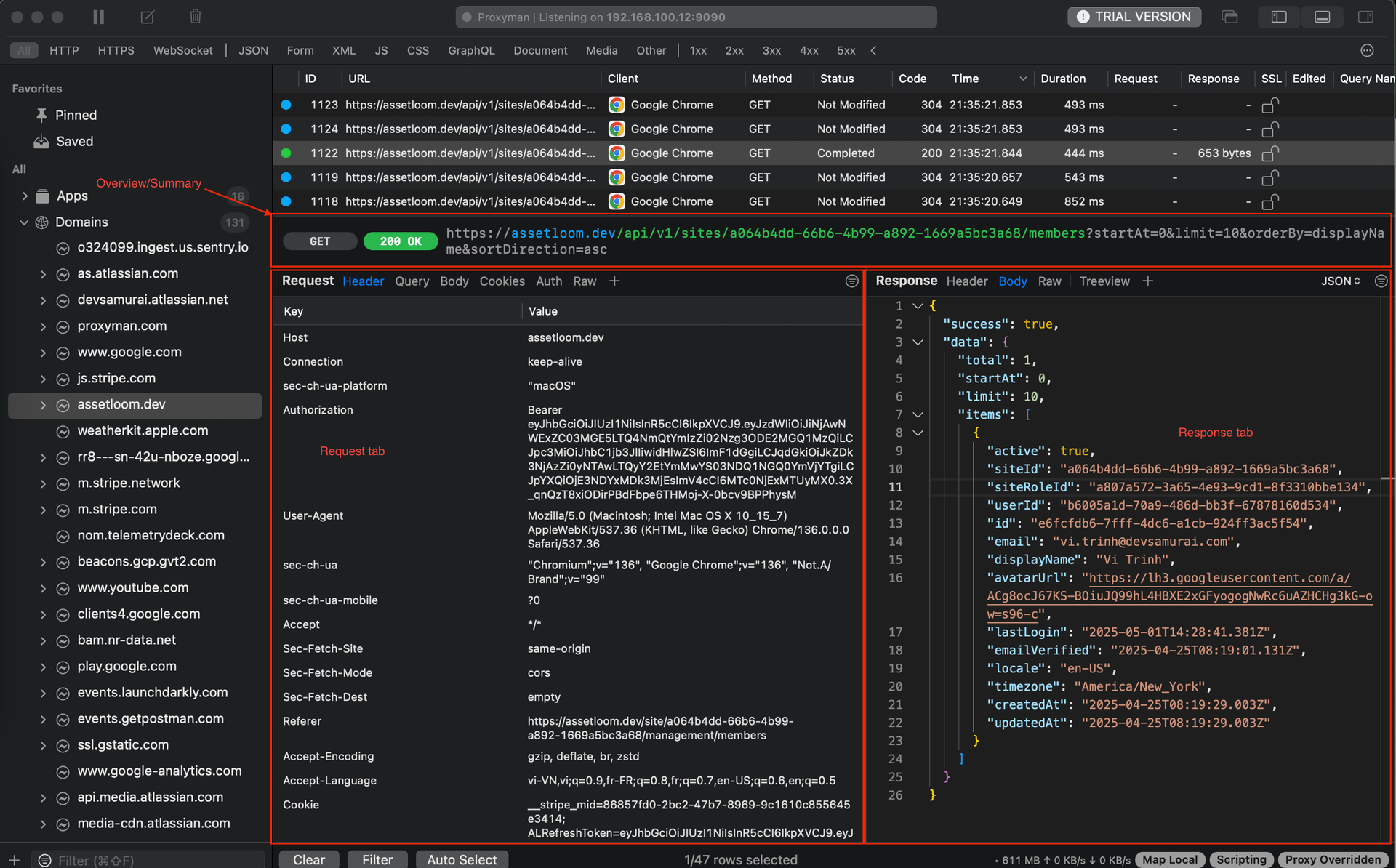Open the filter bar options ellipsis icon

click(1367, 50)
